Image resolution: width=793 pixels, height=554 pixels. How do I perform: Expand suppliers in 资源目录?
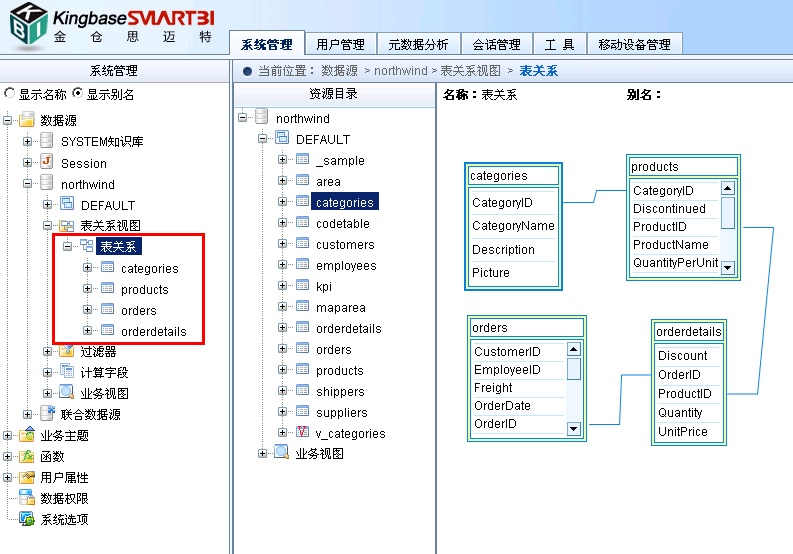(x=282, y=411)
